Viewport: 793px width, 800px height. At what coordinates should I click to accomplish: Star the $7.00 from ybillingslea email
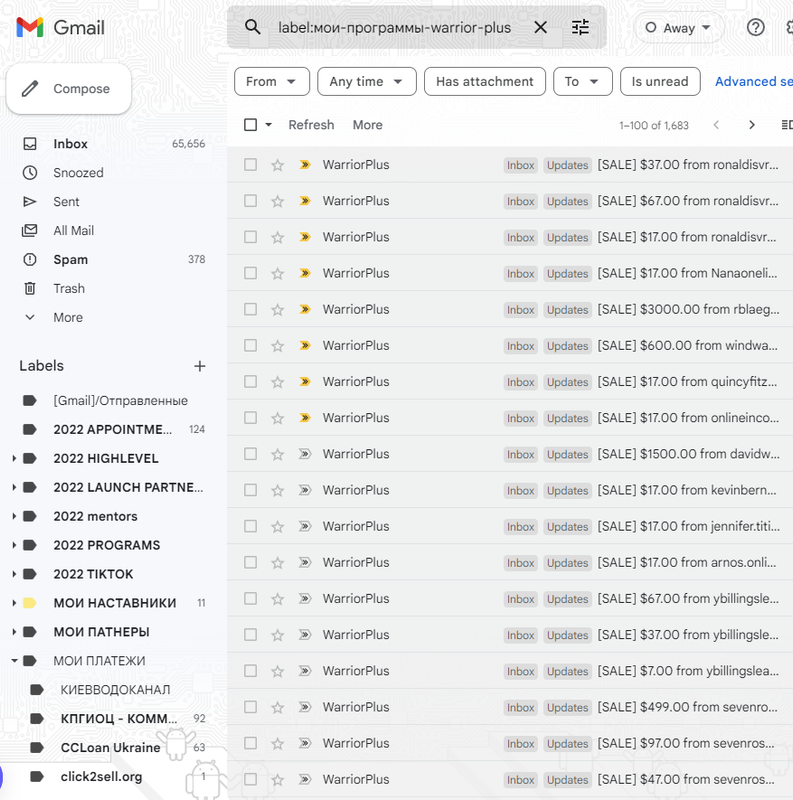277,671
